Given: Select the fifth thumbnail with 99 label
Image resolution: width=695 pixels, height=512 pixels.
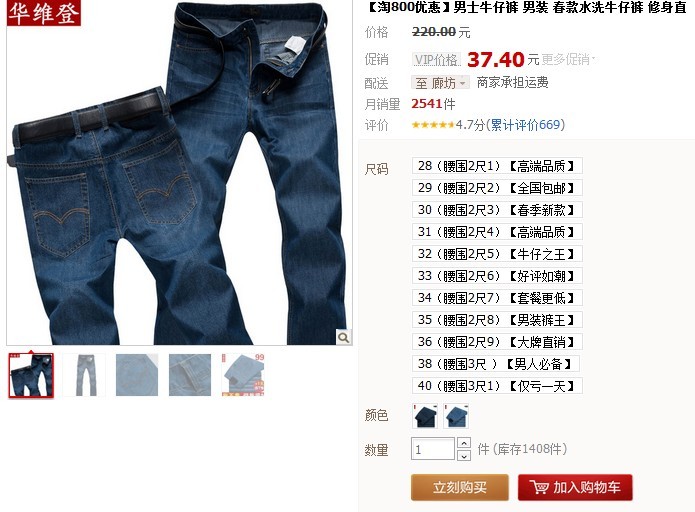Looking at the screenshot, I should click(x=243, y=375).
